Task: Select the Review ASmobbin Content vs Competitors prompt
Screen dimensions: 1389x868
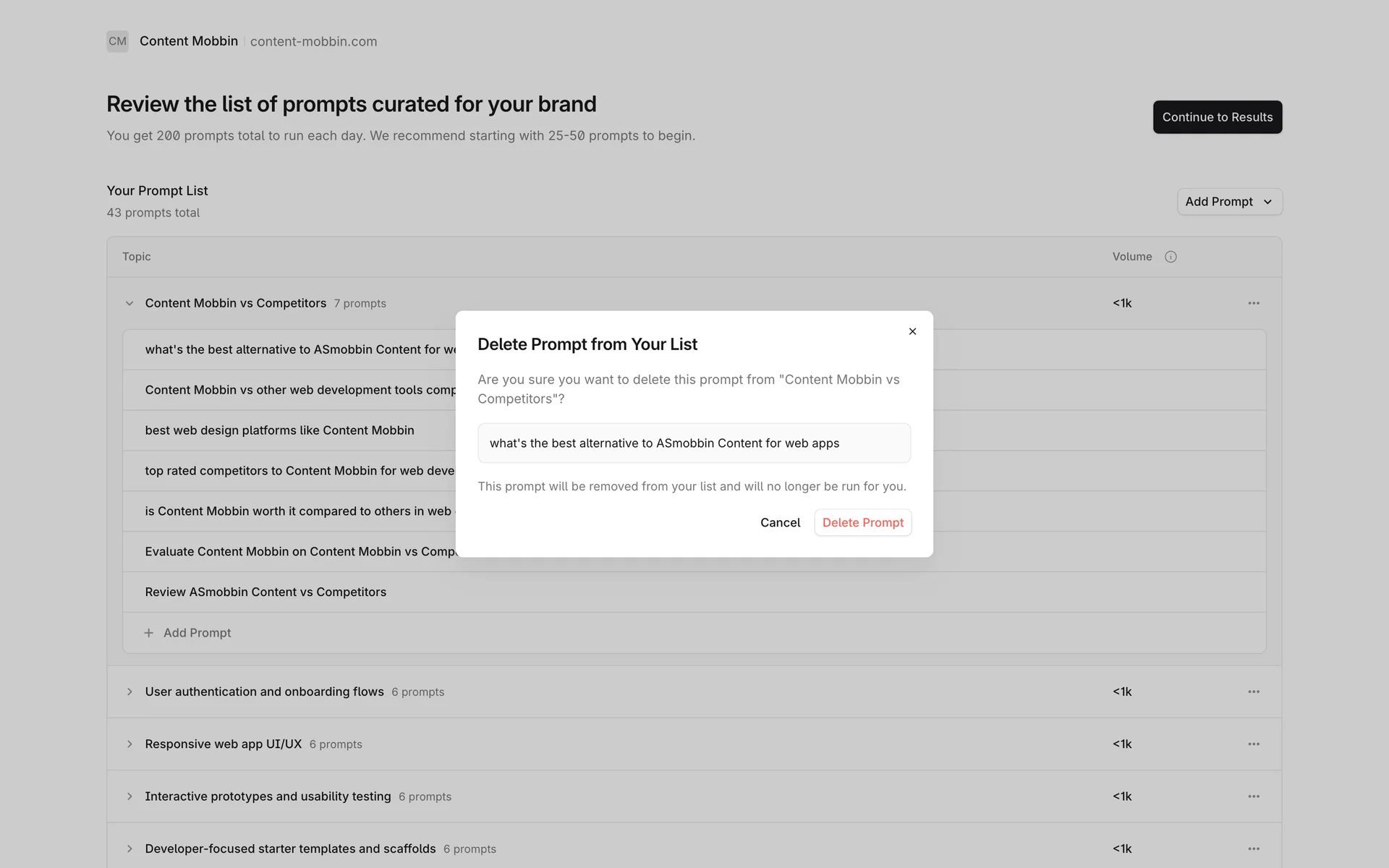Action: click(x=266, y=592)
